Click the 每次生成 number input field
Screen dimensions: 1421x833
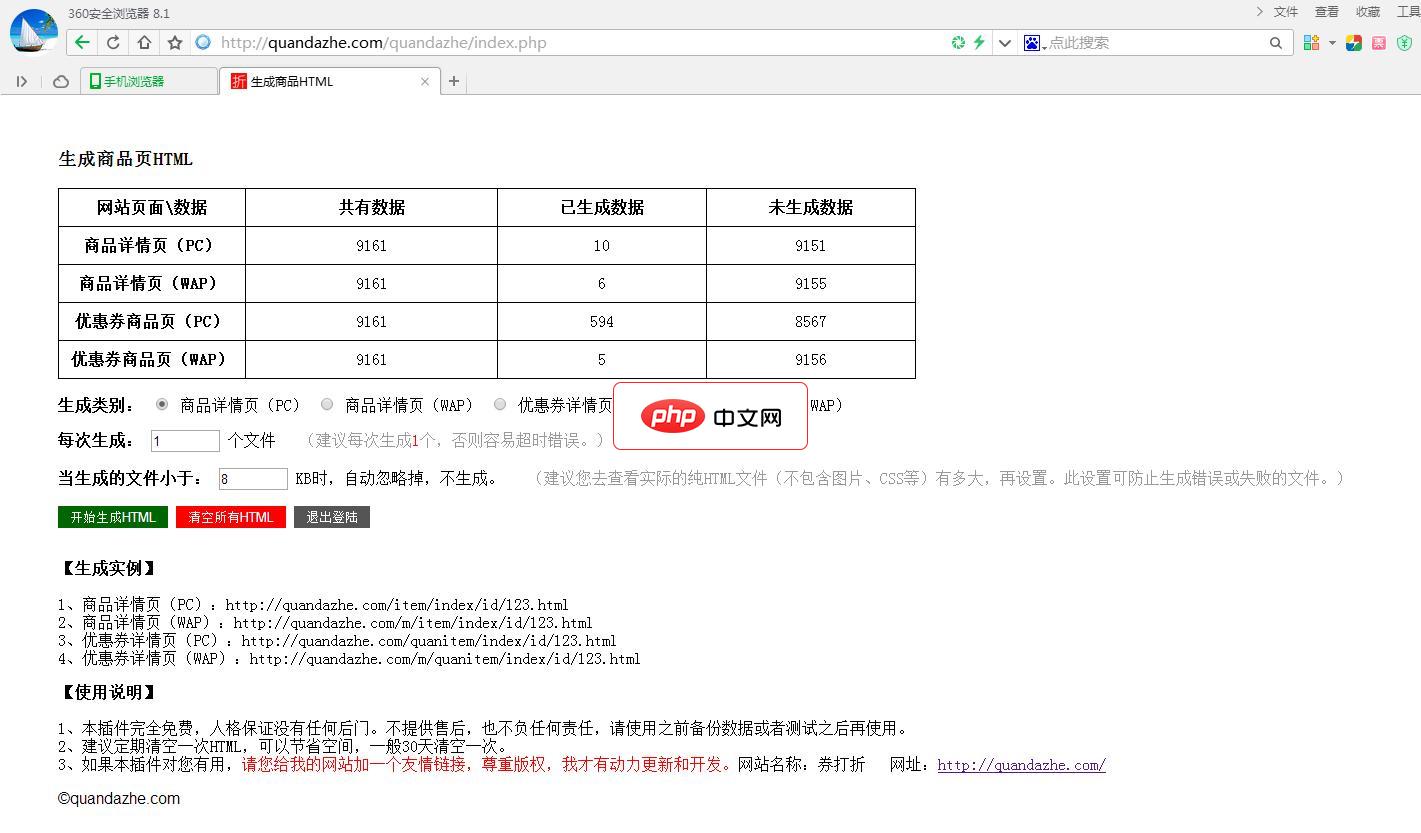[184, 440]
